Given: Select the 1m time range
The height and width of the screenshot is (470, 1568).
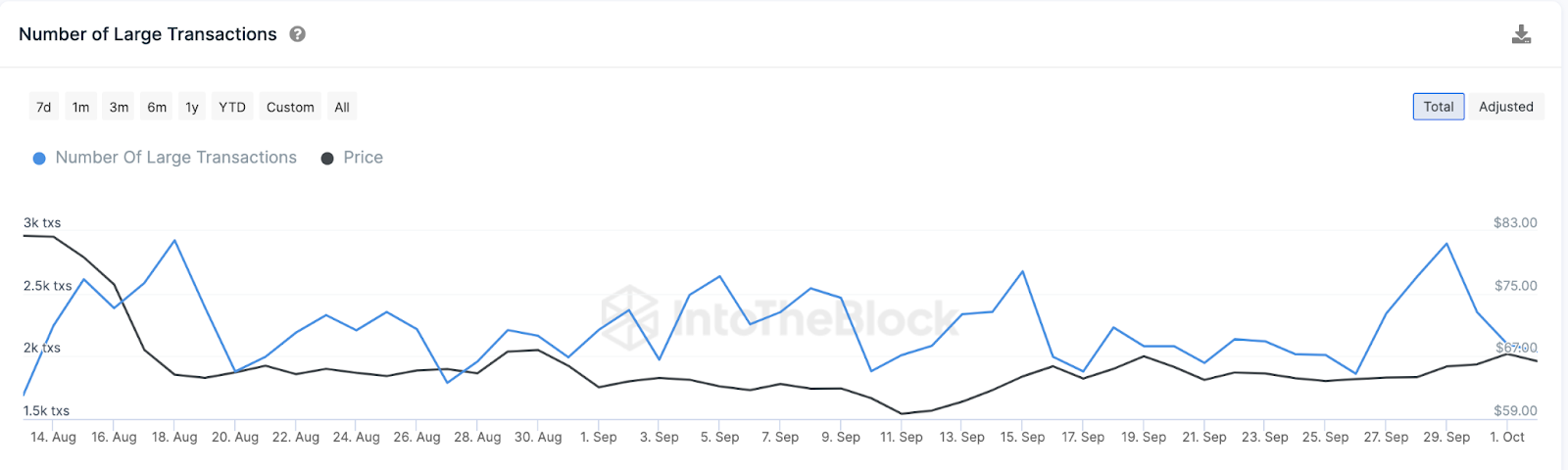Looking at the screenshot, I should tap(81, 107).
